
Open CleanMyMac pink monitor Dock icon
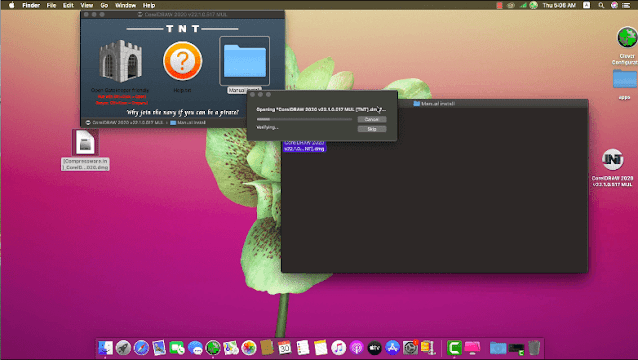472,348
